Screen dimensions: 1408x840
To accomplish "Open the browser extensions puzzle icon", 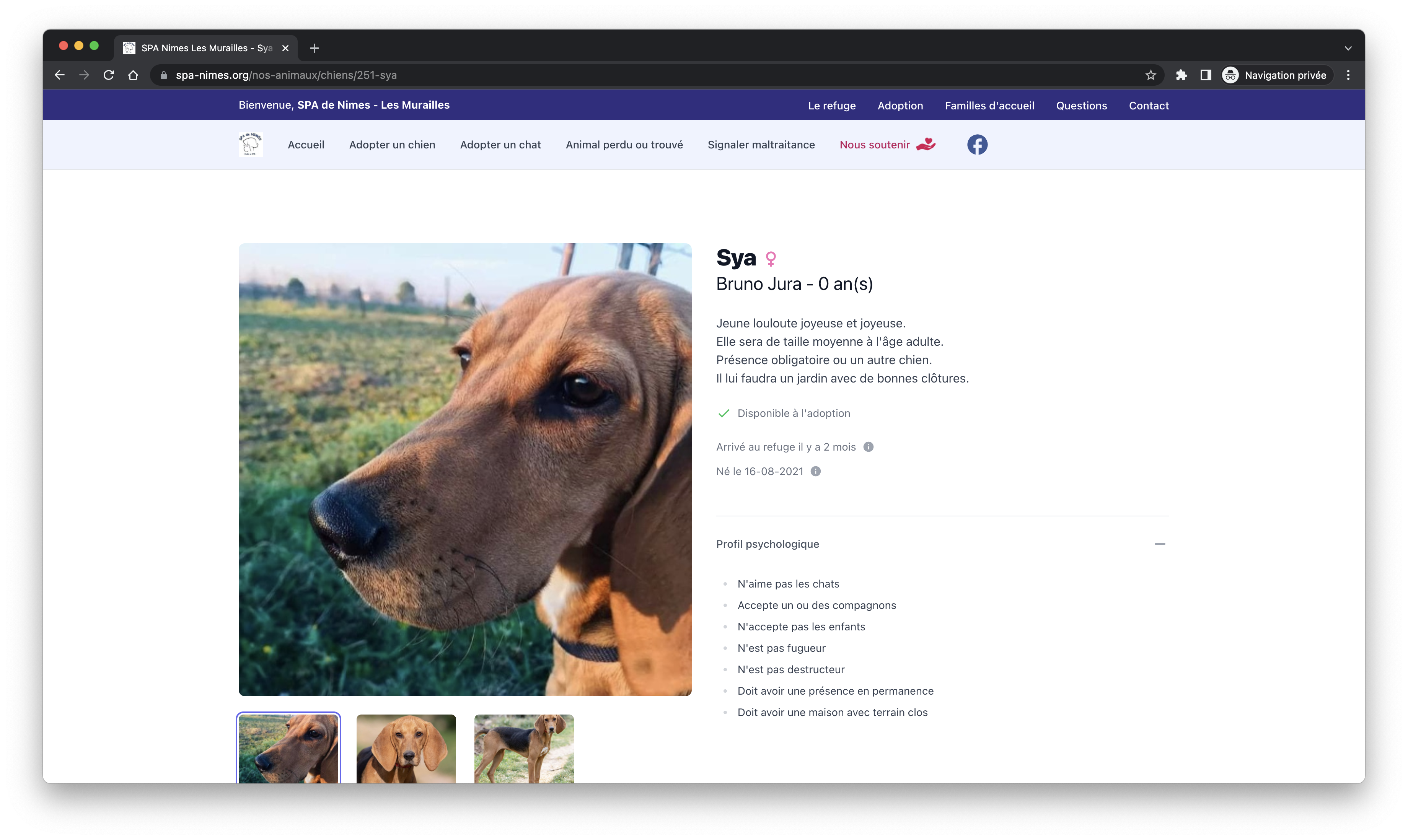I will 1181,75.
